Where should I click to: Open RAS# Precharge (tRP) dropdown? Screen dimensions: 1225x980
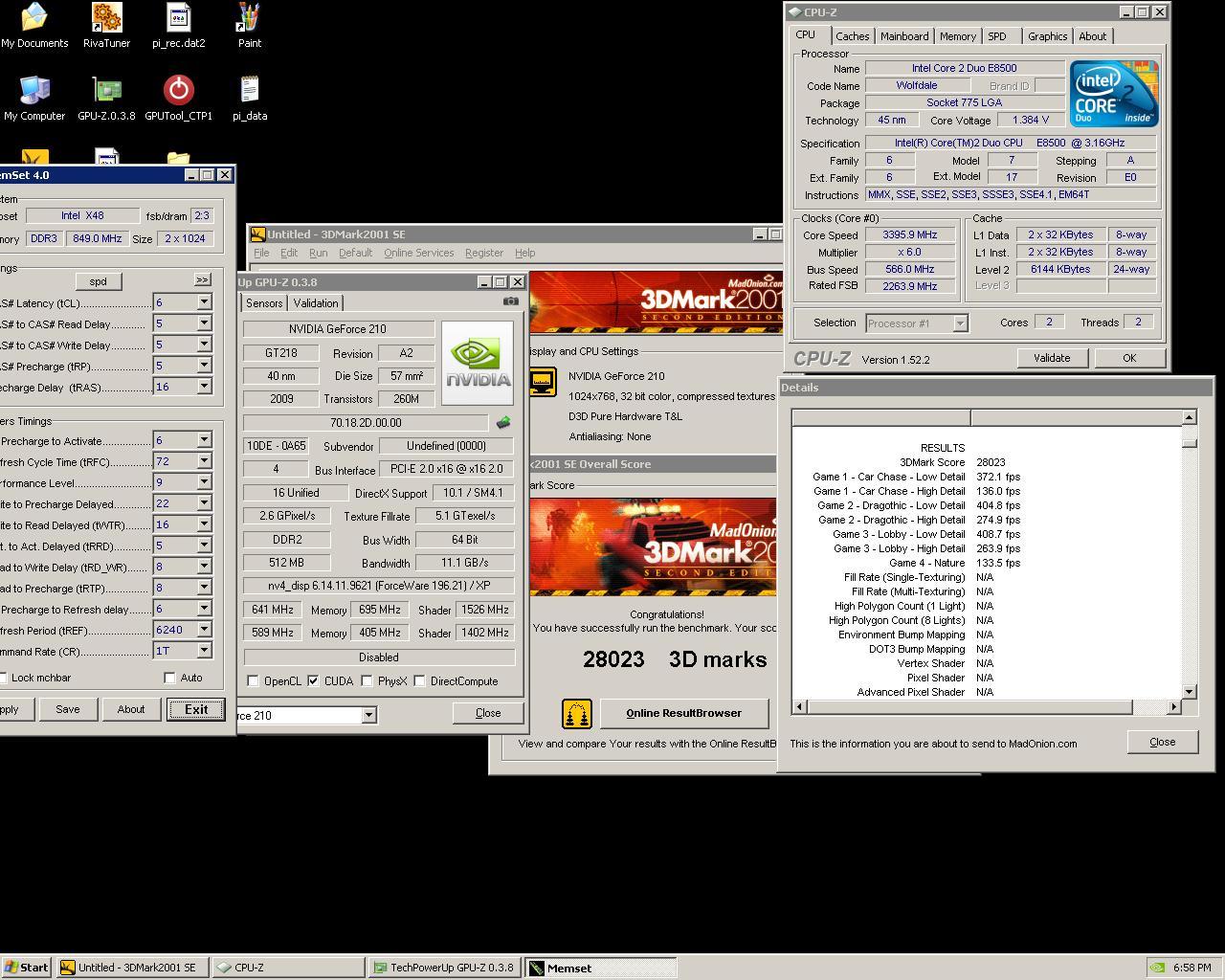(204, 366)
